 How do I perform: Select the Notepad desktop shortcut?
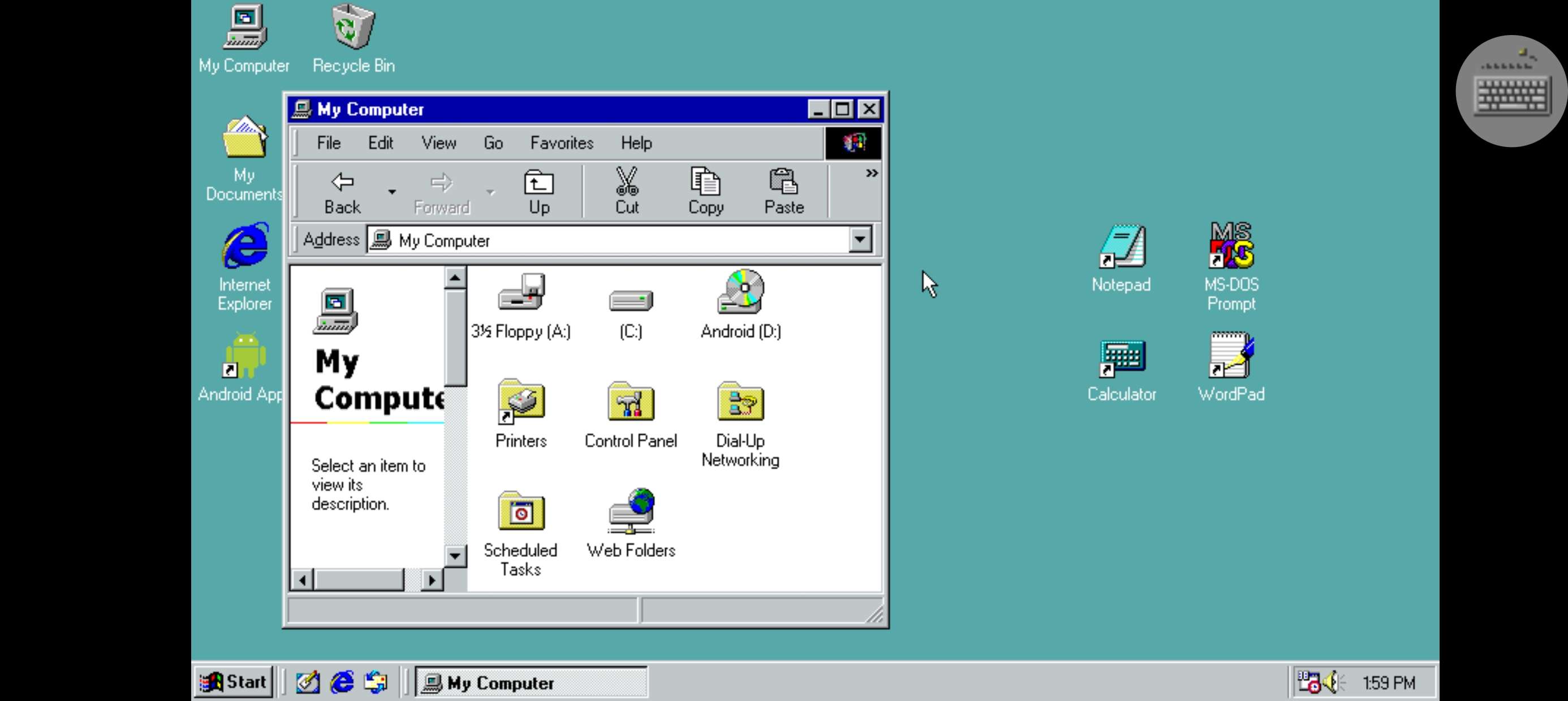coord(1121,258)
